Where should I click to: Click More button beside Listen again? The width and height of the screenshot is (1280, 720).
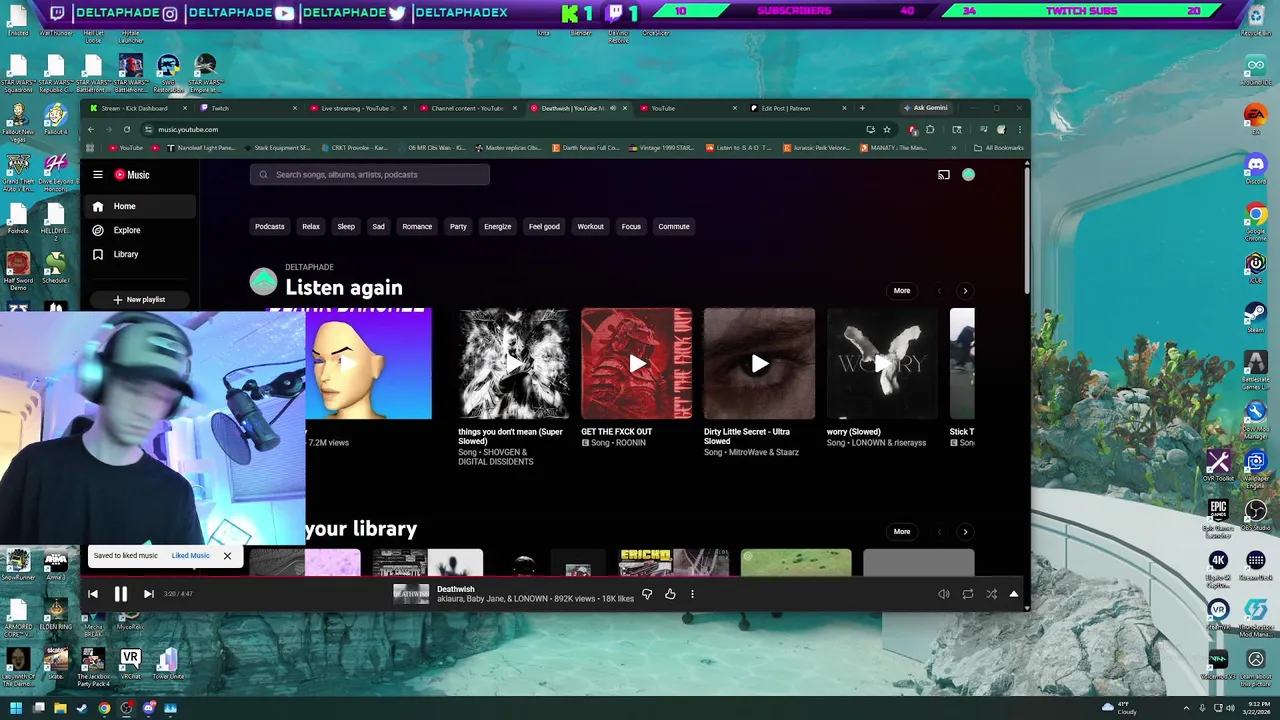click(x=902, y=291)
